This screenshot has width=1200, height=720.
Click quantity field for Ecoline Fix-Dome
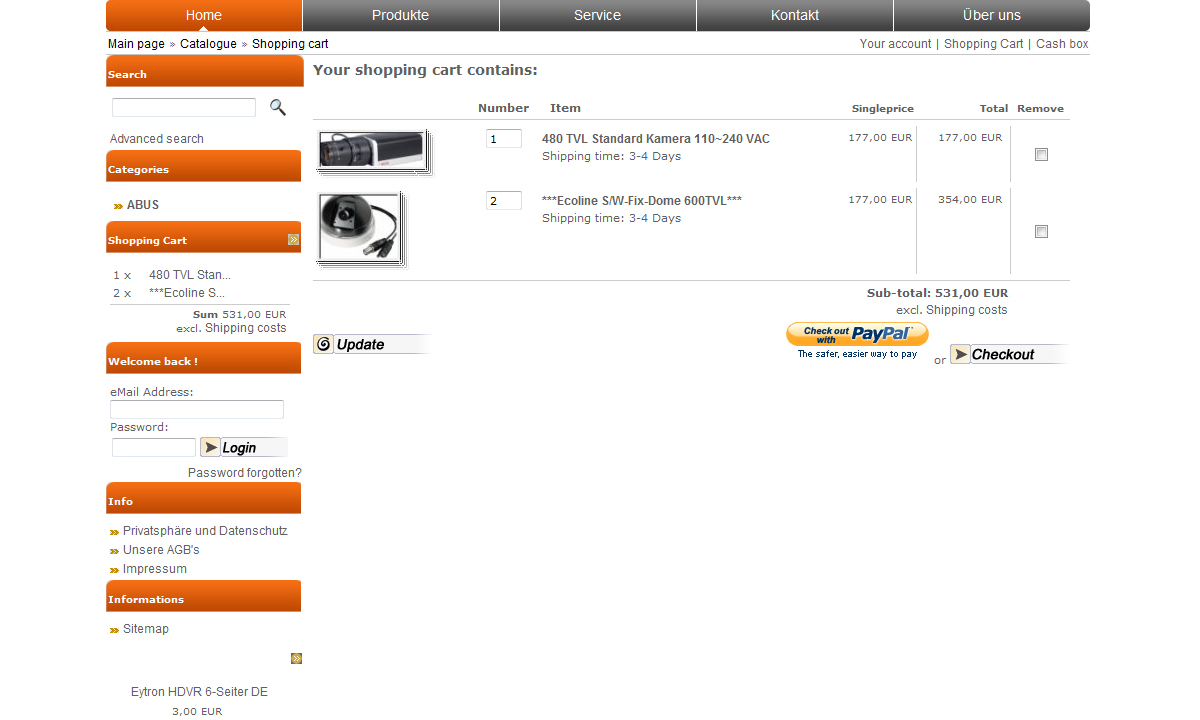503,201
